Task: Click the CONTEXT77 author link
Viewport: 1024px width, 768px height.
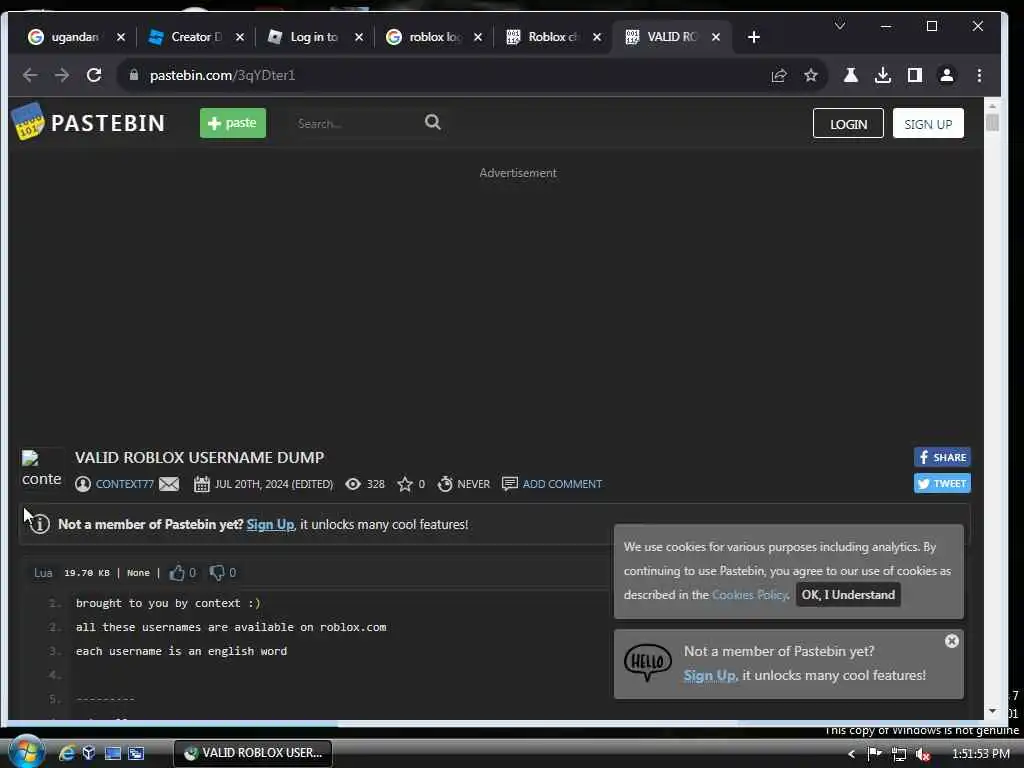Action: pyautogui.click(x=125, y=484)
